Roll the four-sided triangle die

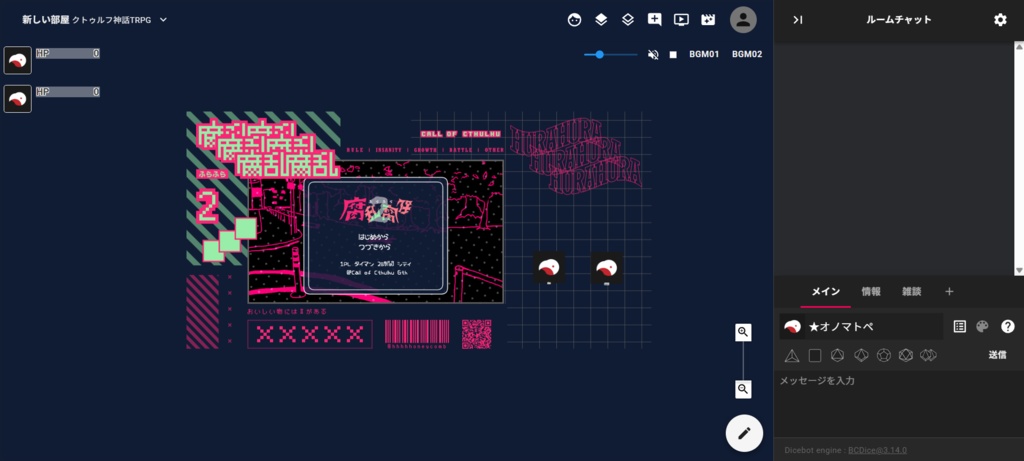792,355
